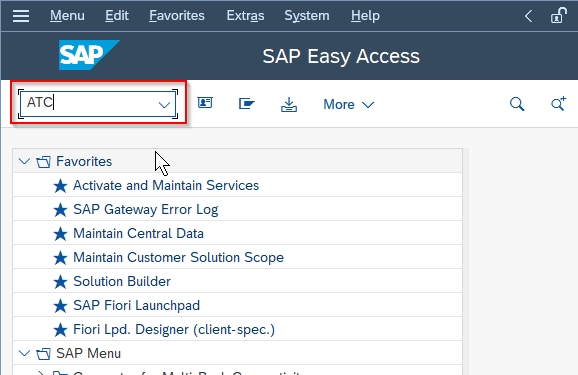This screenshot has height=375, width=578.
Task: Click the SAP logo
Action: point(89,55)
